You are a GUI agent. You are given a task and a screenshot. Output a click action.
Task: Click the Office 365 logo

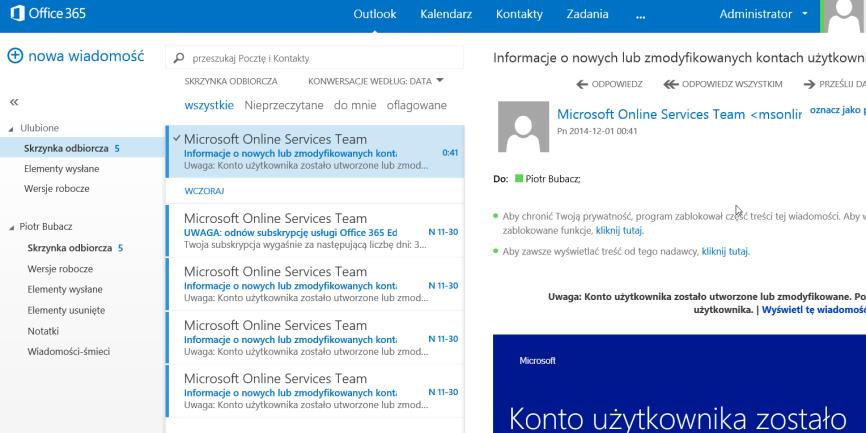point(47,13)
